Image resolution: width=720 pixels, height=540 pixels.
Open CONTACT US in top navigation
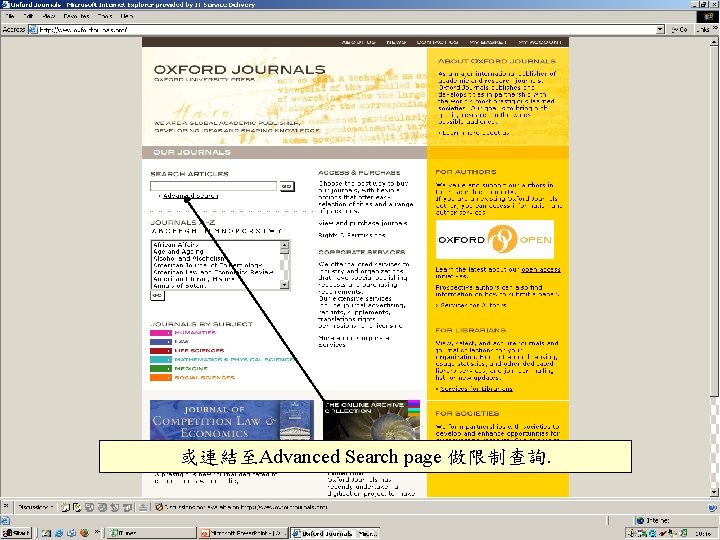pos(437,42)
